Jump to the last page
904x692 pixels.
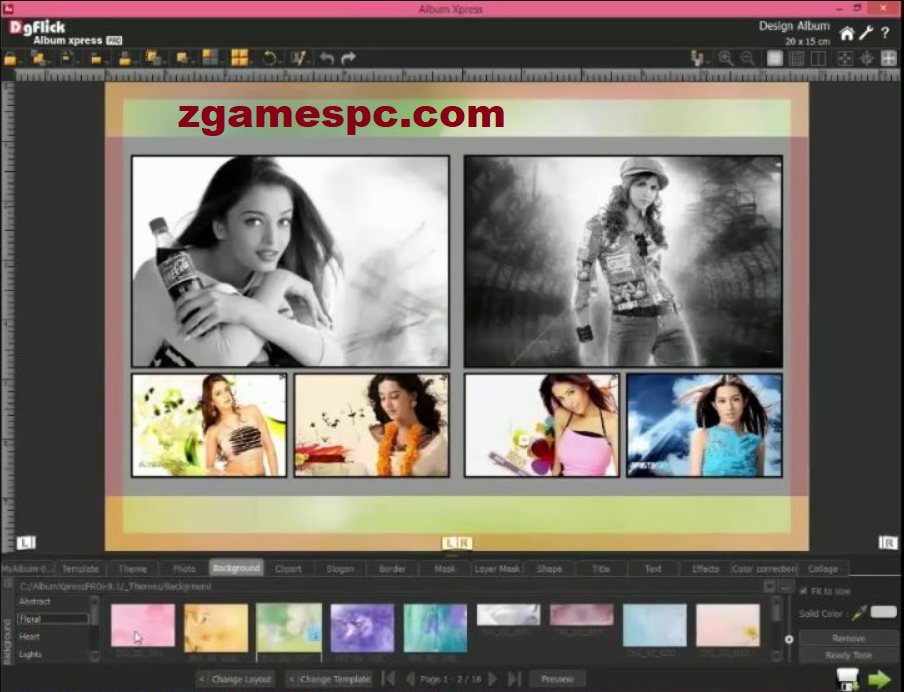(514, 679)
